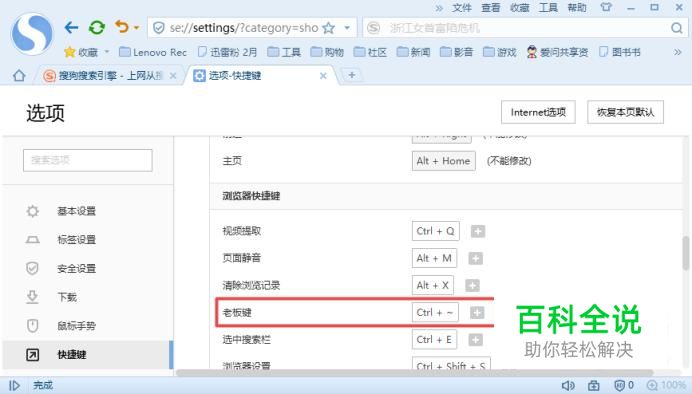Edit the Ctrl + Q shortcut field
This screenshot has width=692, height=394.
436,231
